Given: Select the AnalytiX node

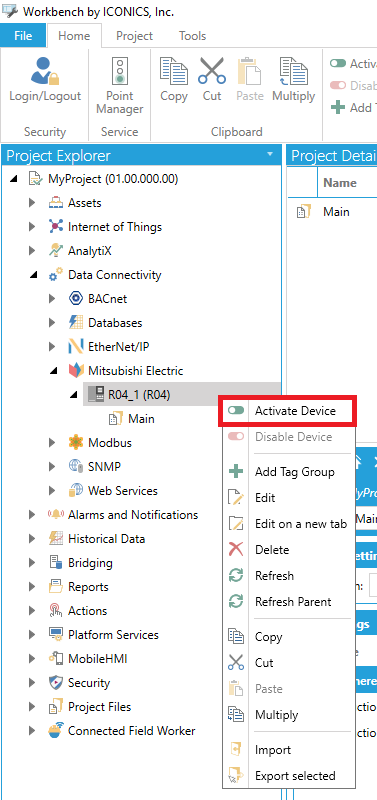Looking at the screenshot, I should (x=89, y=251).
